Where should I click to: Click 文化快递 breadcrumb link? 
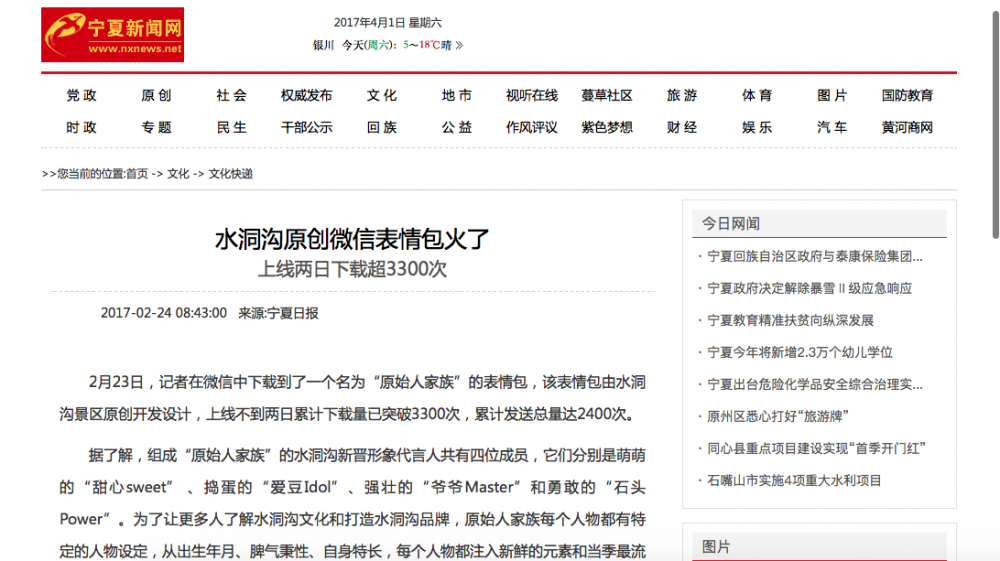(231, 173)
